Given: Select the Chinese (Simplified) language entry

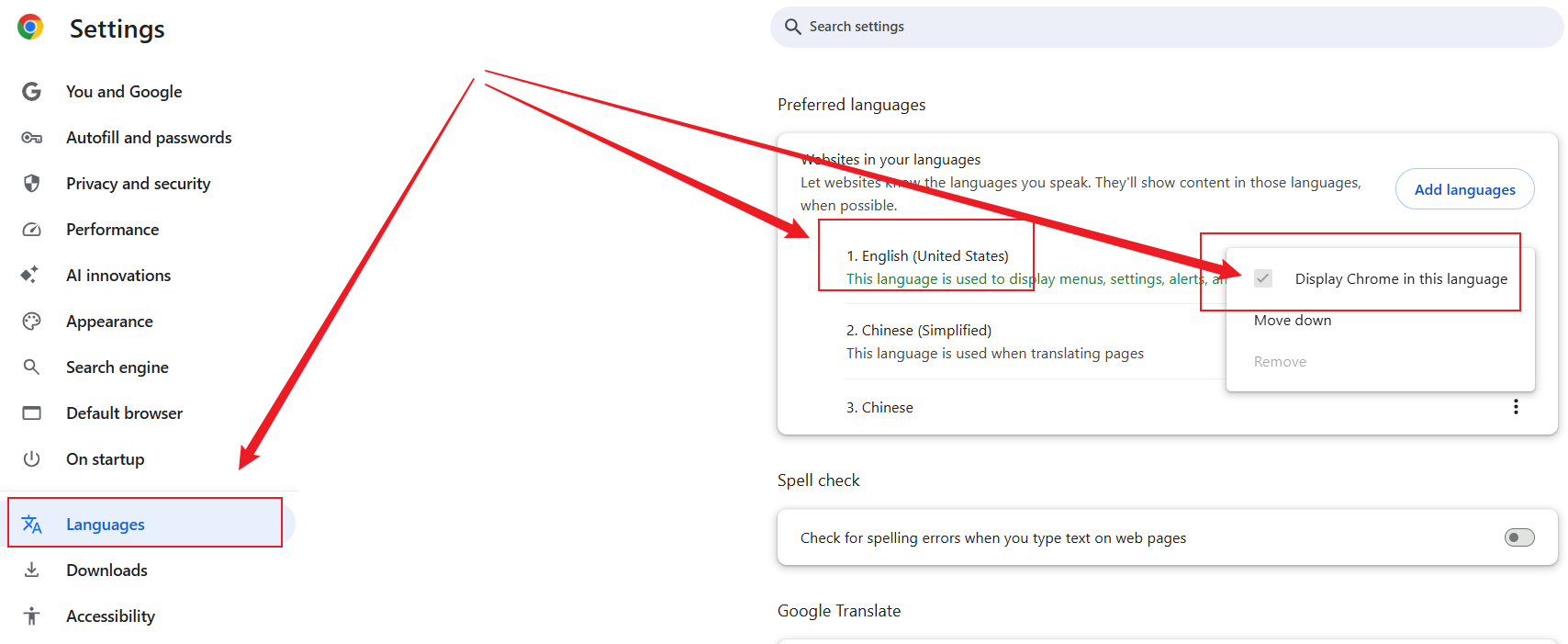Looking at the screenshot, I should 919,331.
